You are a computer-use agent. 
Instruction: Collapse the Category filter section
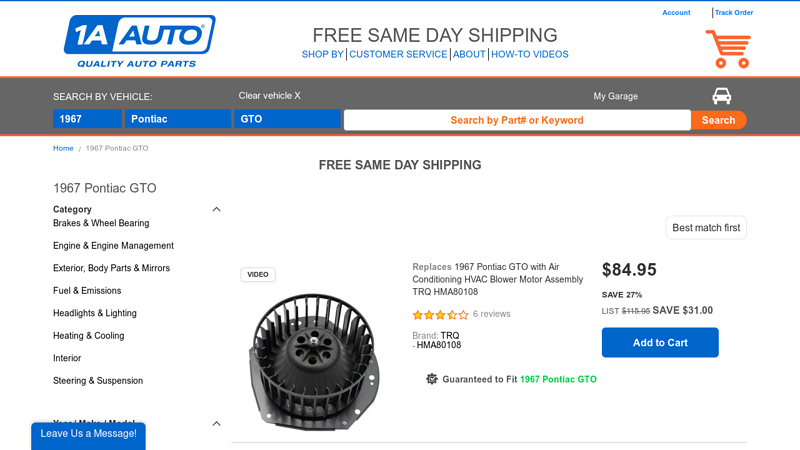click(x=216, y=210)
